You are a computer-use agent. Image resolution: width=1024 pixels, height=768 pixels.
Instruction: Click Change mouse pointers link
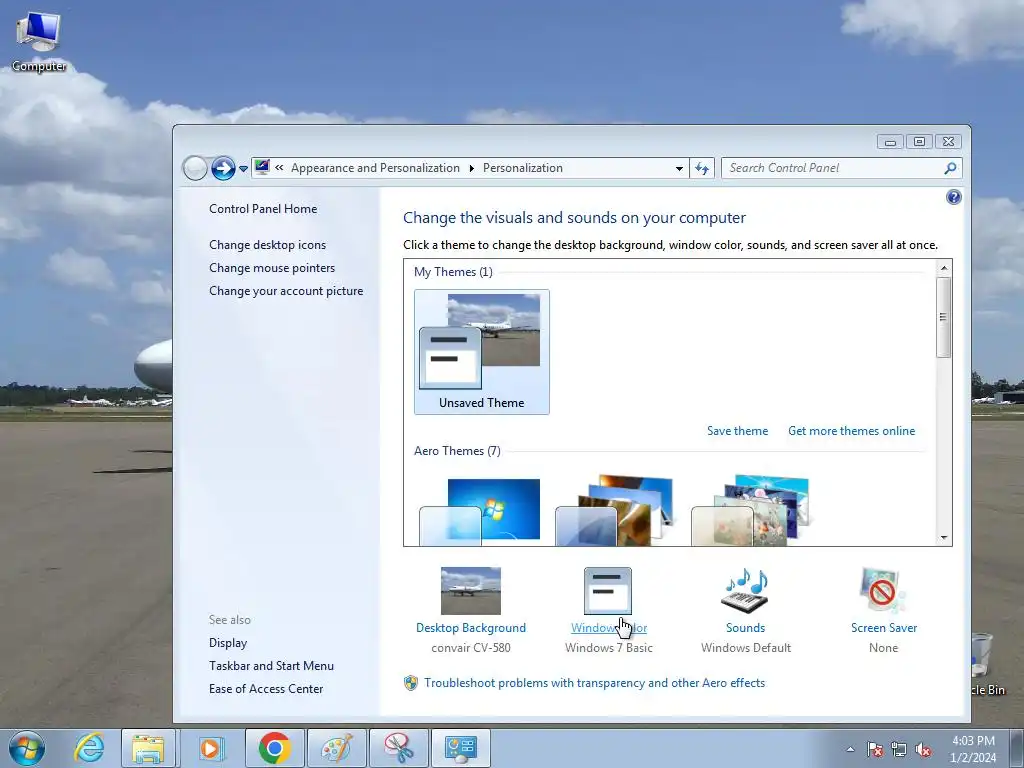tap(272, 268)
